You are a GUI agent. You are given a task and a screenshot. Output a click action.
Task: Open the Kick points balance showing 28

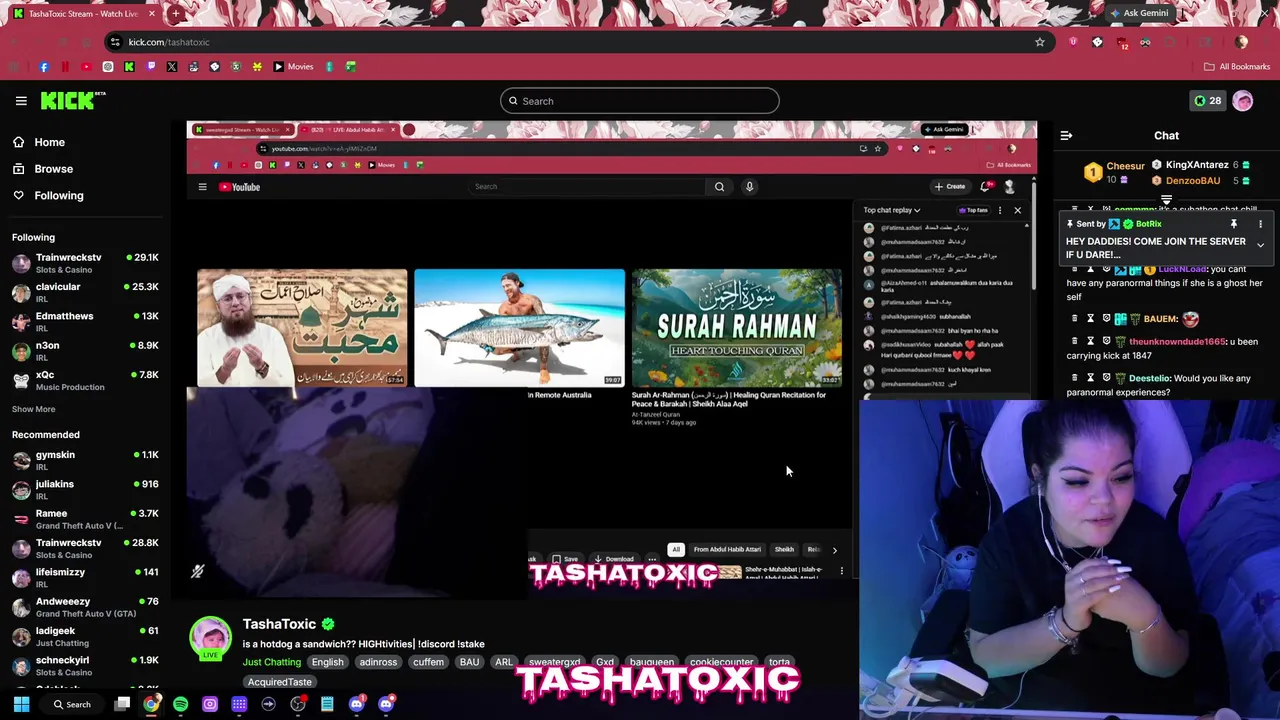click(1207, 101)
